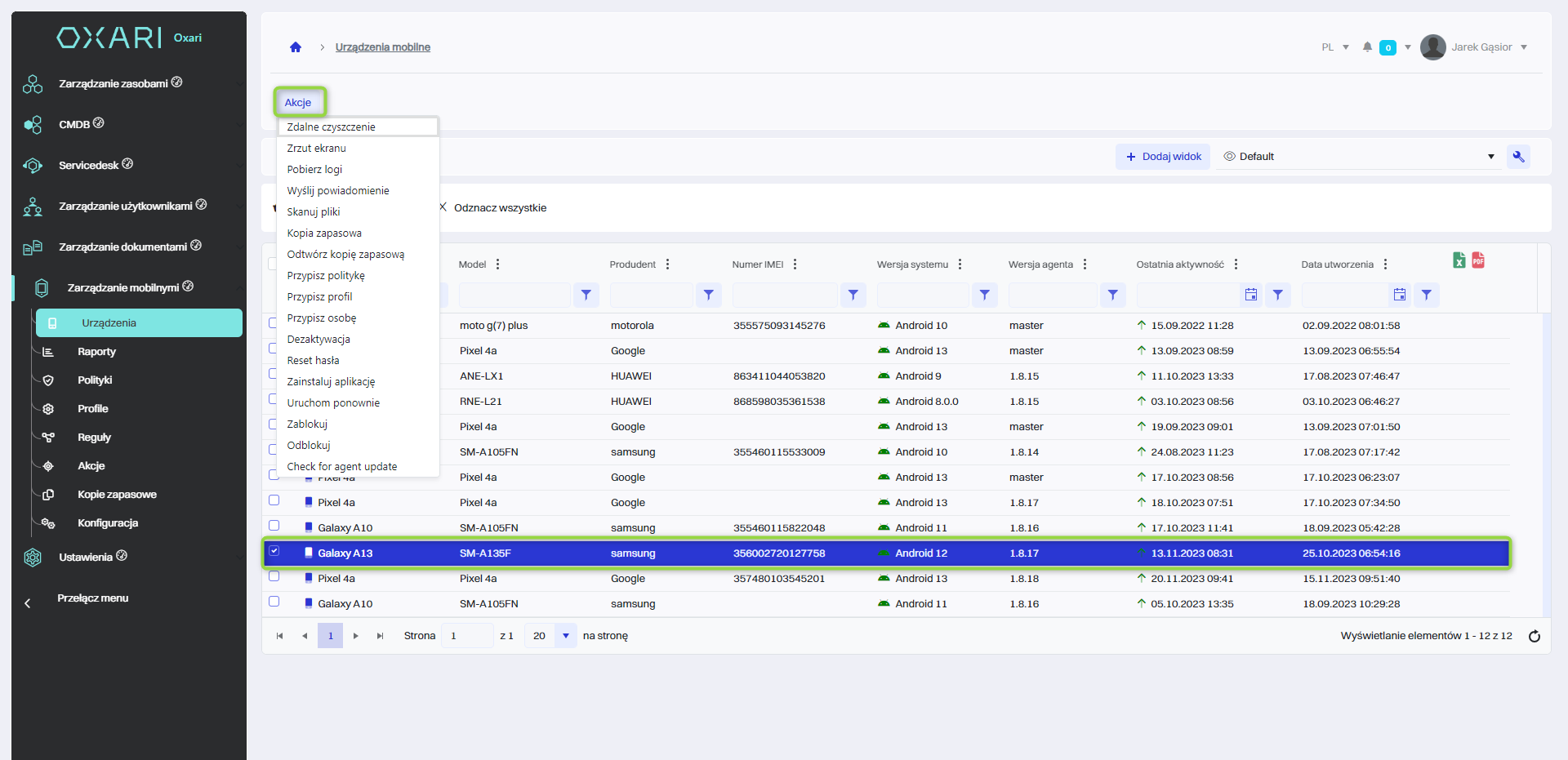The height and width of the screenshot is (760, 1568).
Task: Expand the items per page dropdown
Action: click(x=565, y=636)
